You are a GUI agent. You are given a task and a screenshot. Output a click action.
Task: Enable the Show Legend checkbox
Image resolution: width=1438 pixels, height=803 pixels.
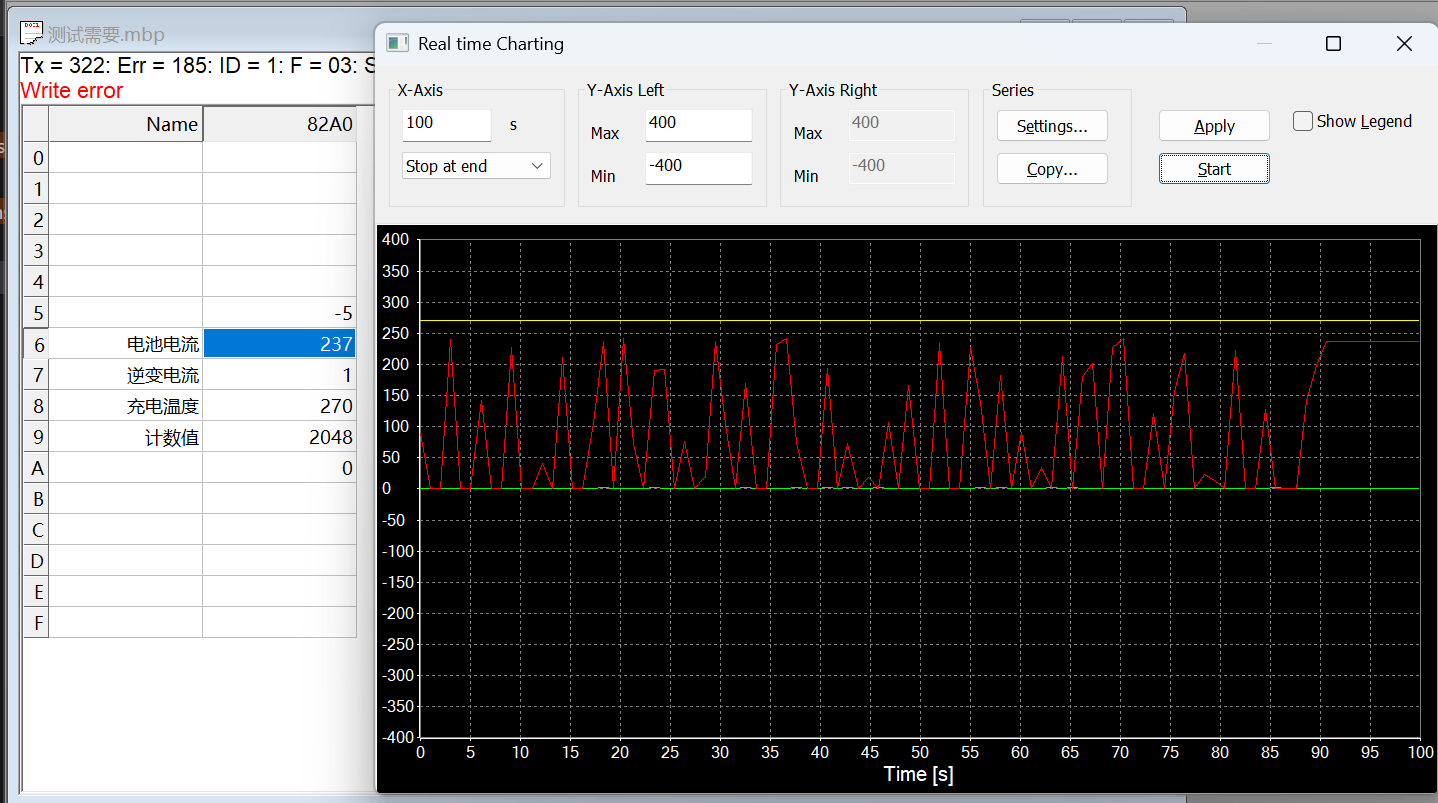coord(1303,122)
